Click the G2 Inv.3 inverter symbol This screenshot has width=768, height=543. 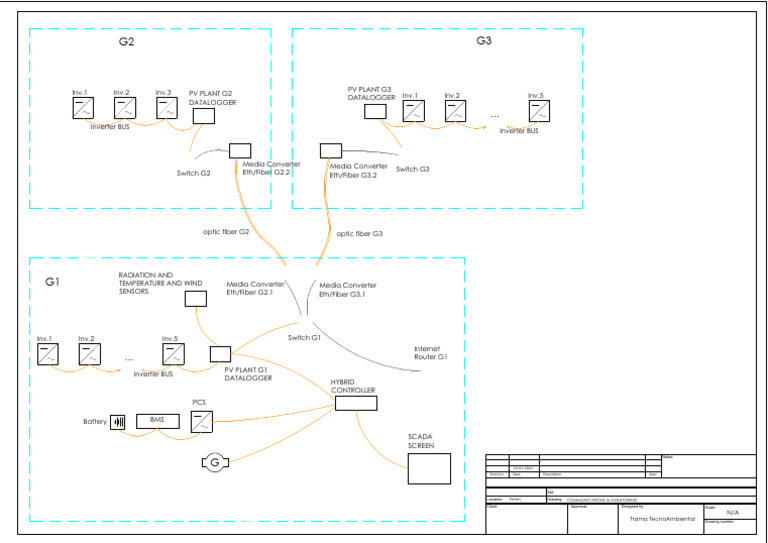167,108
